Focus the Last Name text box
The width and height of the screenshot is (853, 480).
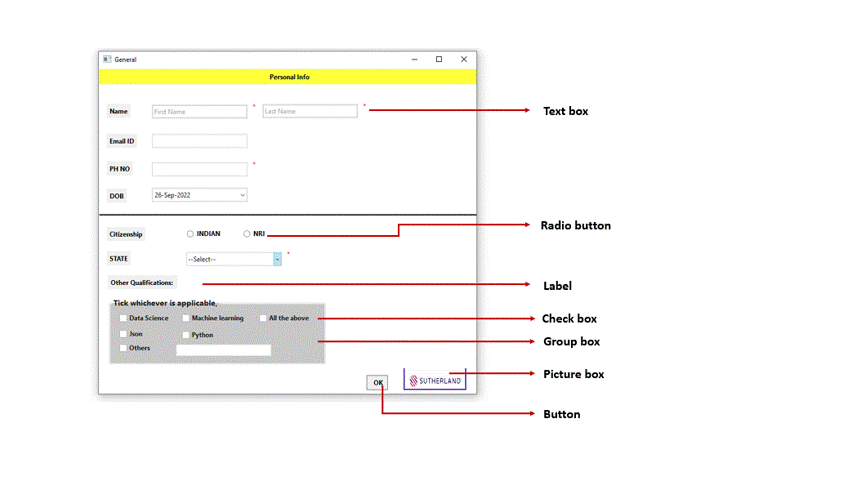click(309, 112)
